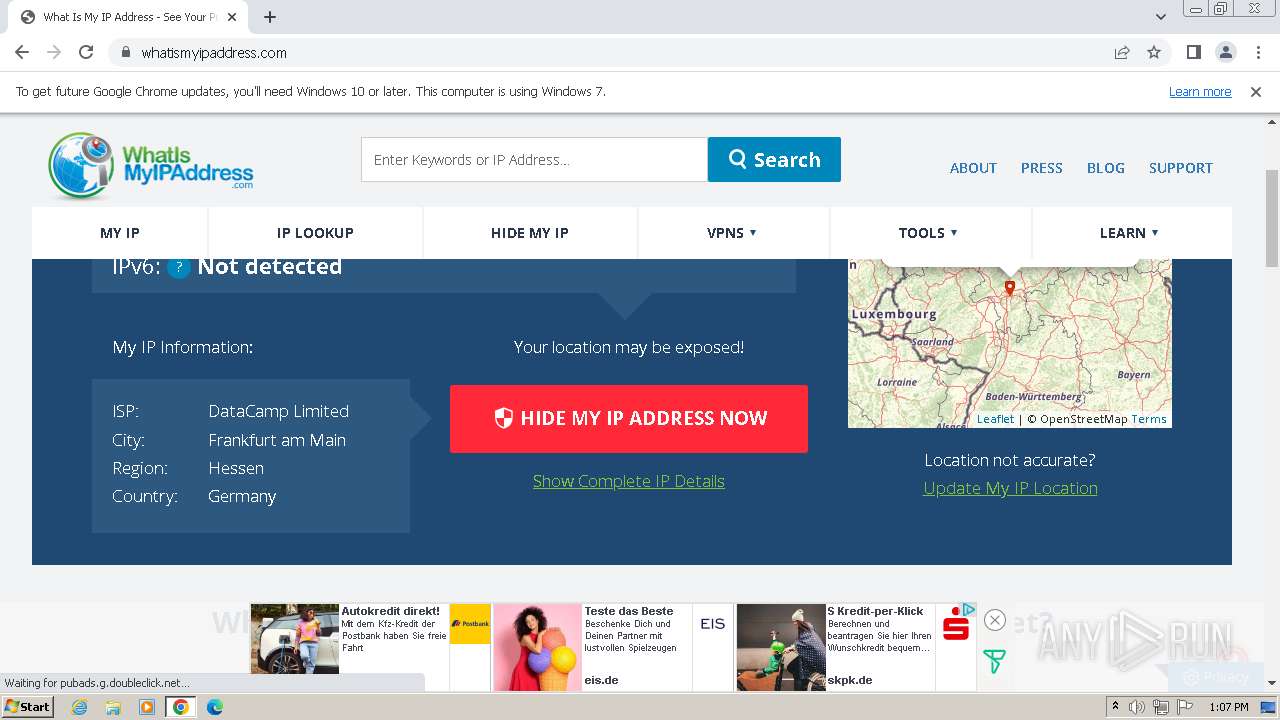Select the MY IP menu item
1280x720 pixels.
point(120,233)
